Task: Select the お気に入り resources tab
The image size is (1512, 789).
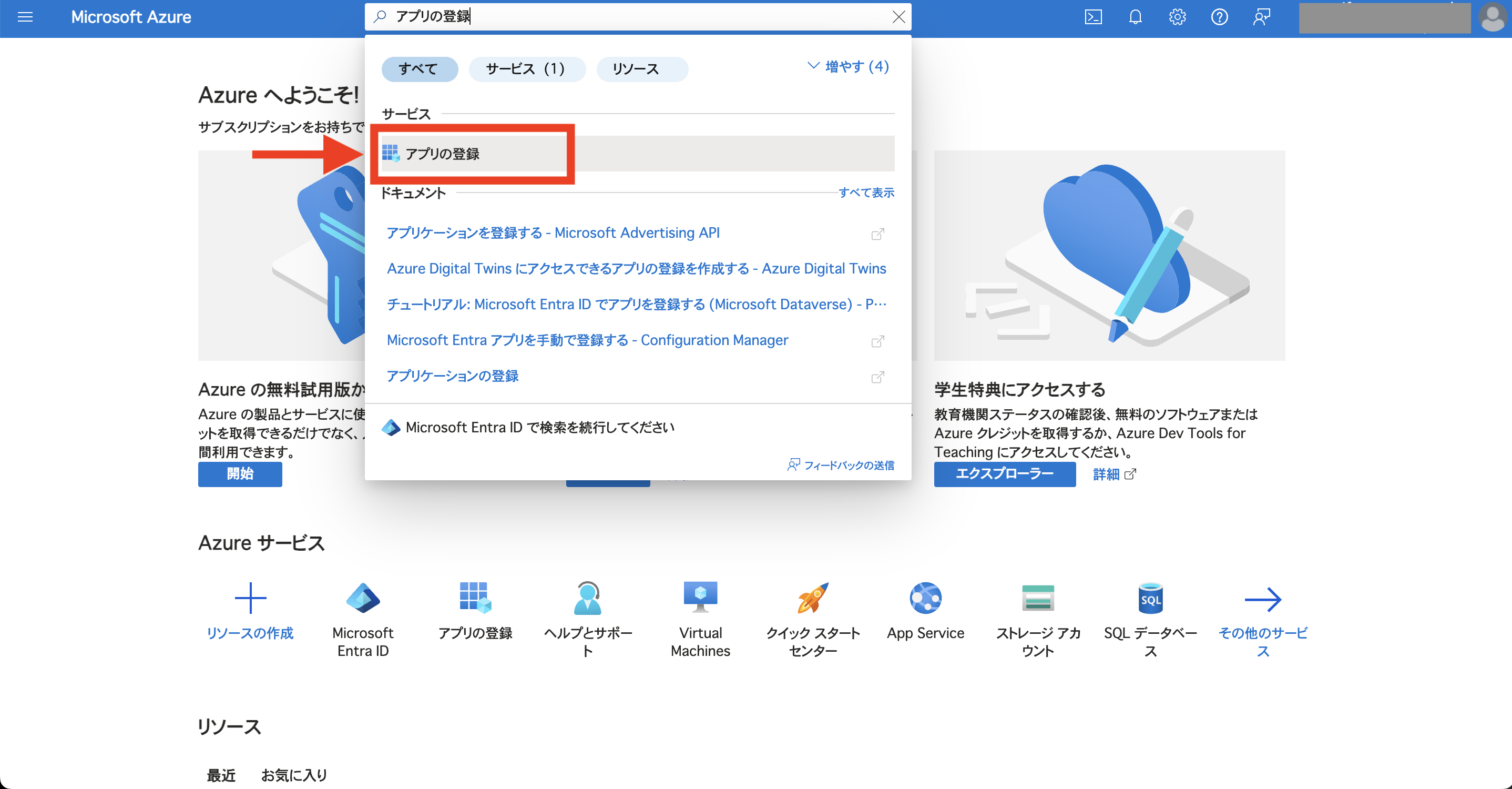Action: (294, 775)
